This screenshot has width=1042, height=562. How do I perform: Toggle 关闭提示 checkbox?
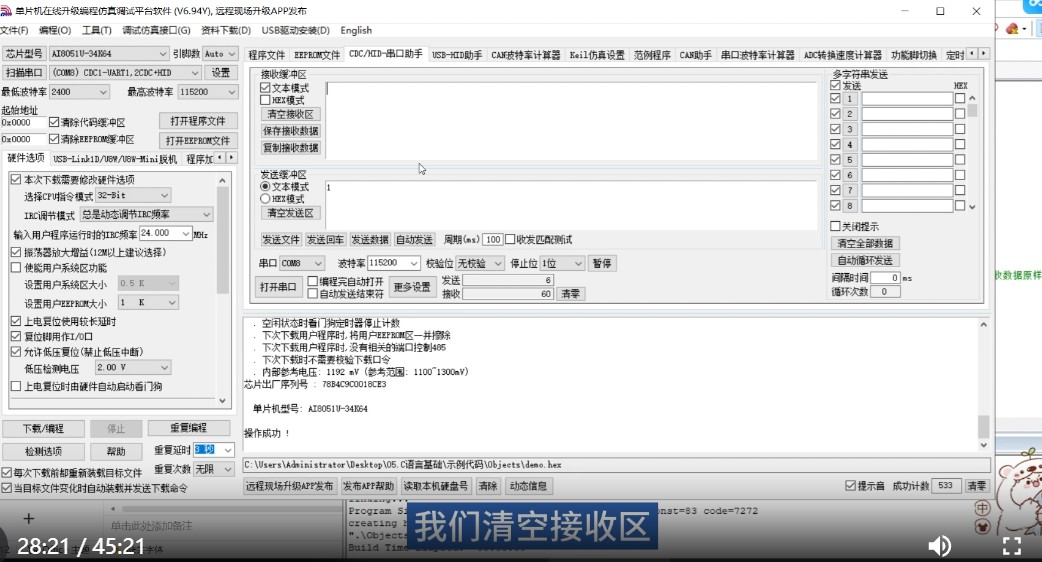[x=835, y=227]
